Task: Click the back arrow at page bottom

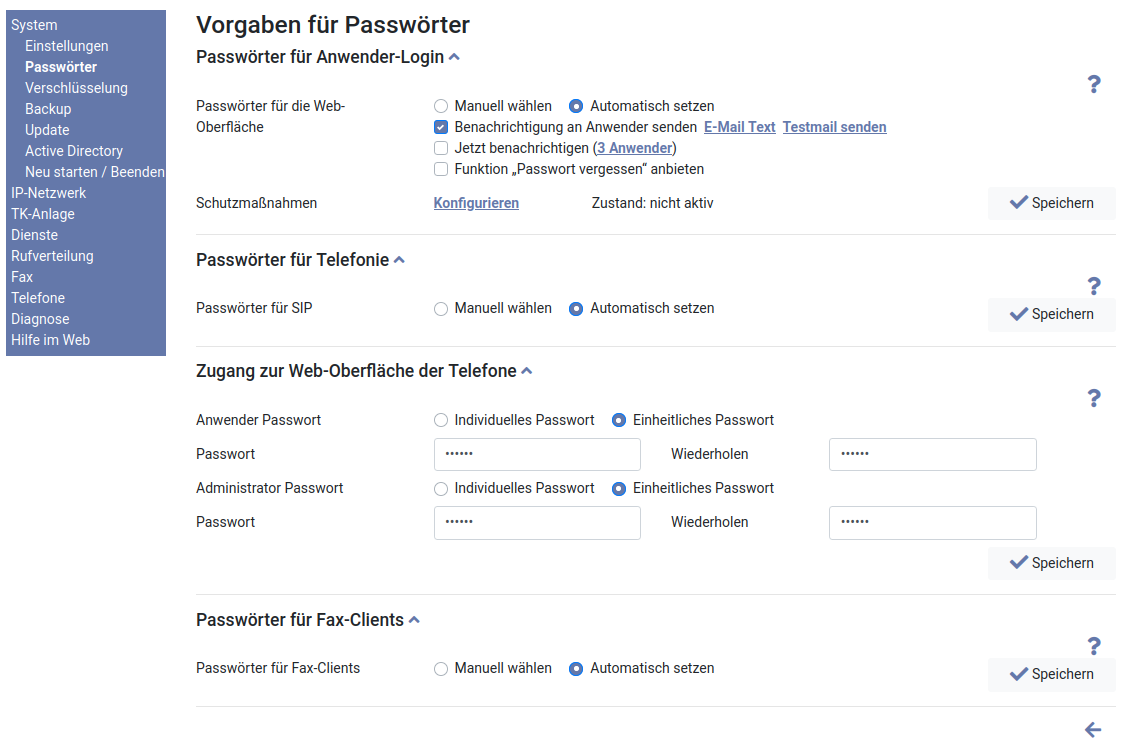Action: [x=1093, y=730]
